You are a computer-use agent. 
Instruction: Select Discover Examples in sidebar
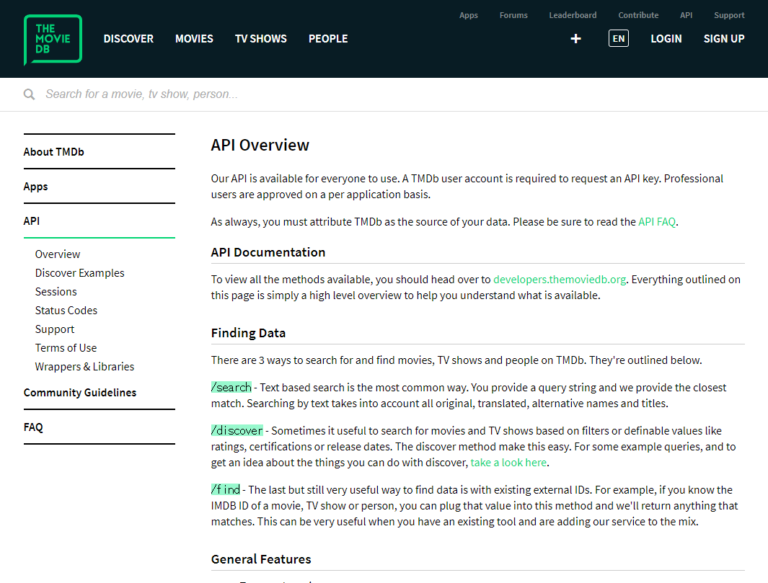pyautogui.click(x=80, y=273)
